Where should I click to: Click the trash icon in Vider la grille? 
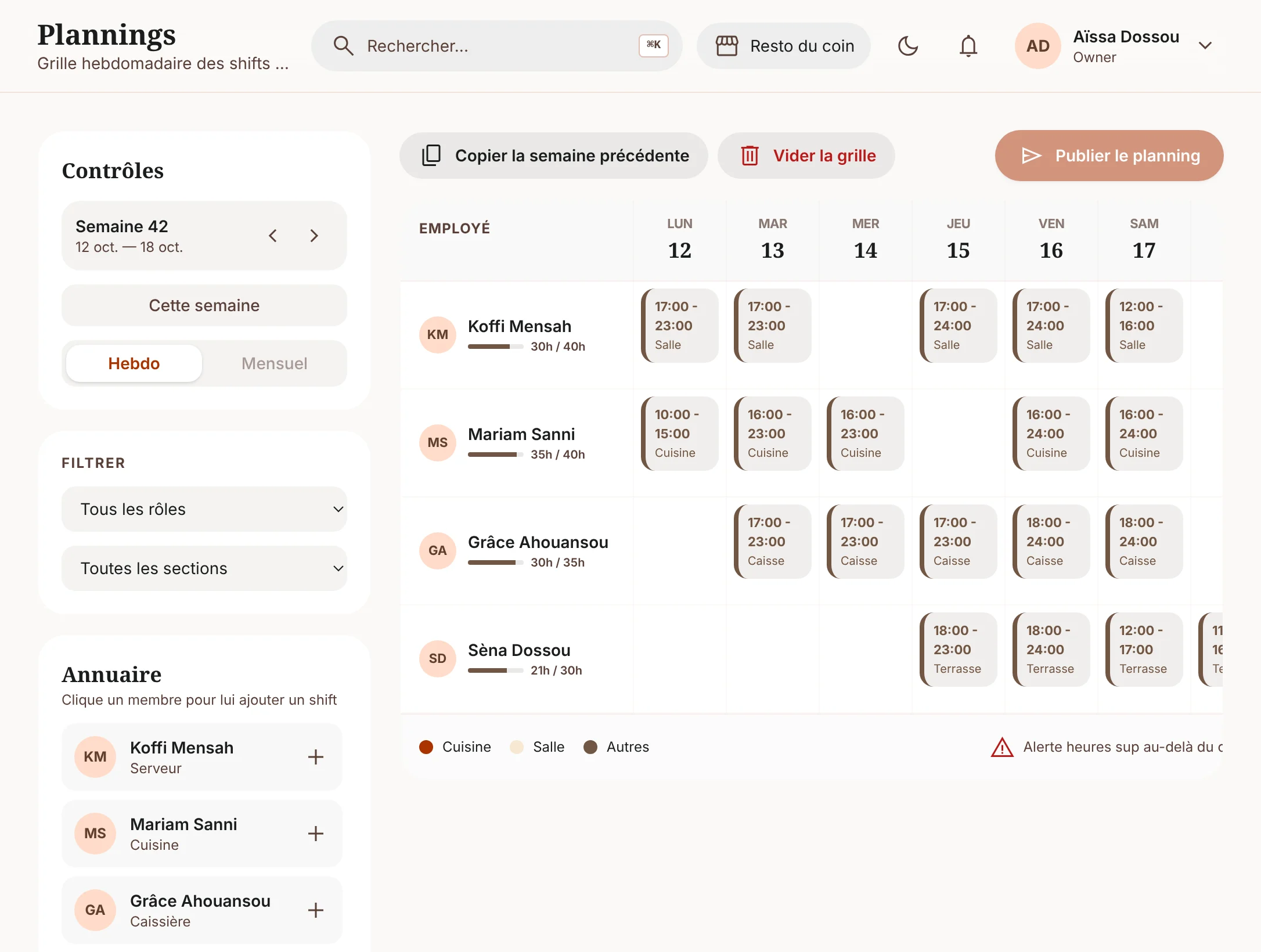click(750, 156)
